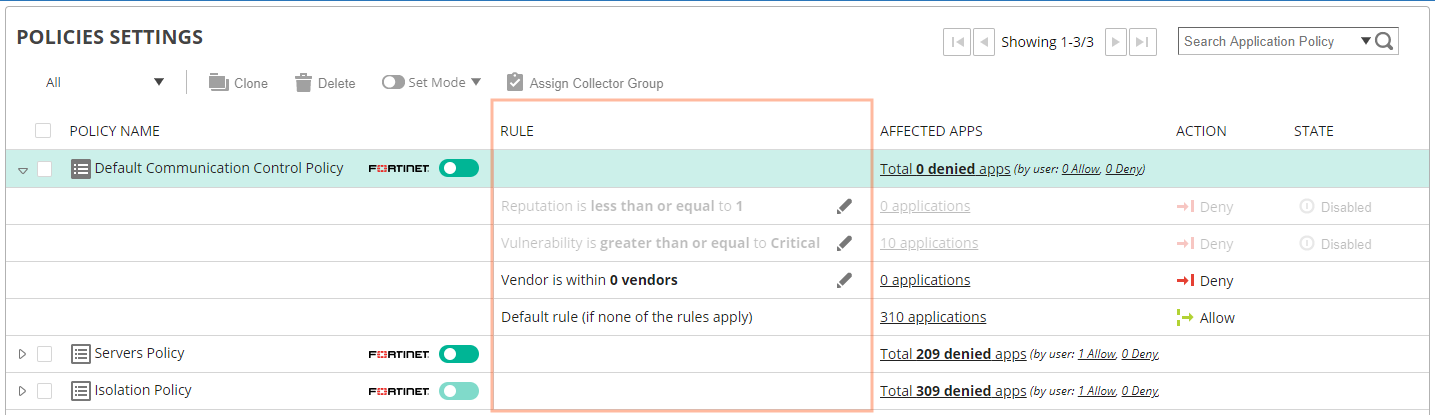Click Assign Collector Group icon
1435x415 pixels.
(x=515, y=82)
